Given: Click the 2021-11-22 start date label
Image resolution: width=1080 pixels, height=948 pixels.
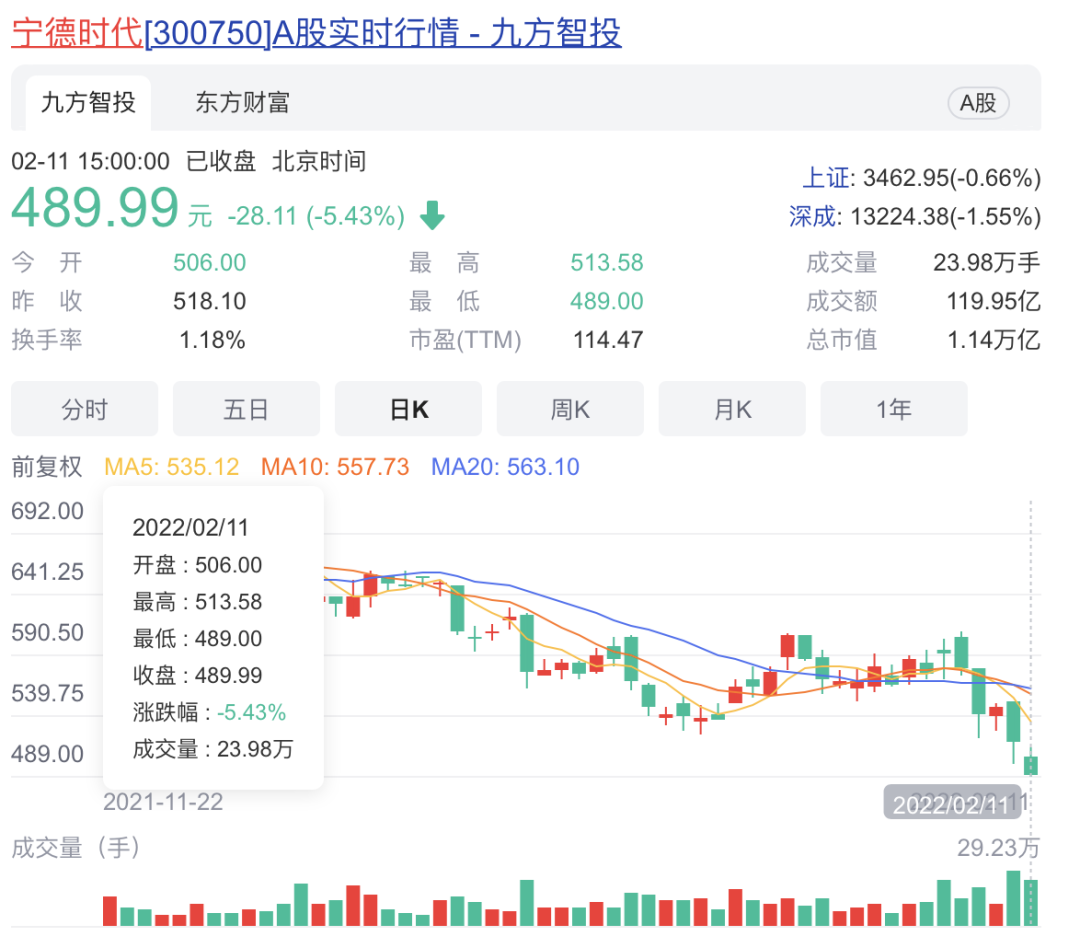Looking at the screenshot, I should coord(163,802).
